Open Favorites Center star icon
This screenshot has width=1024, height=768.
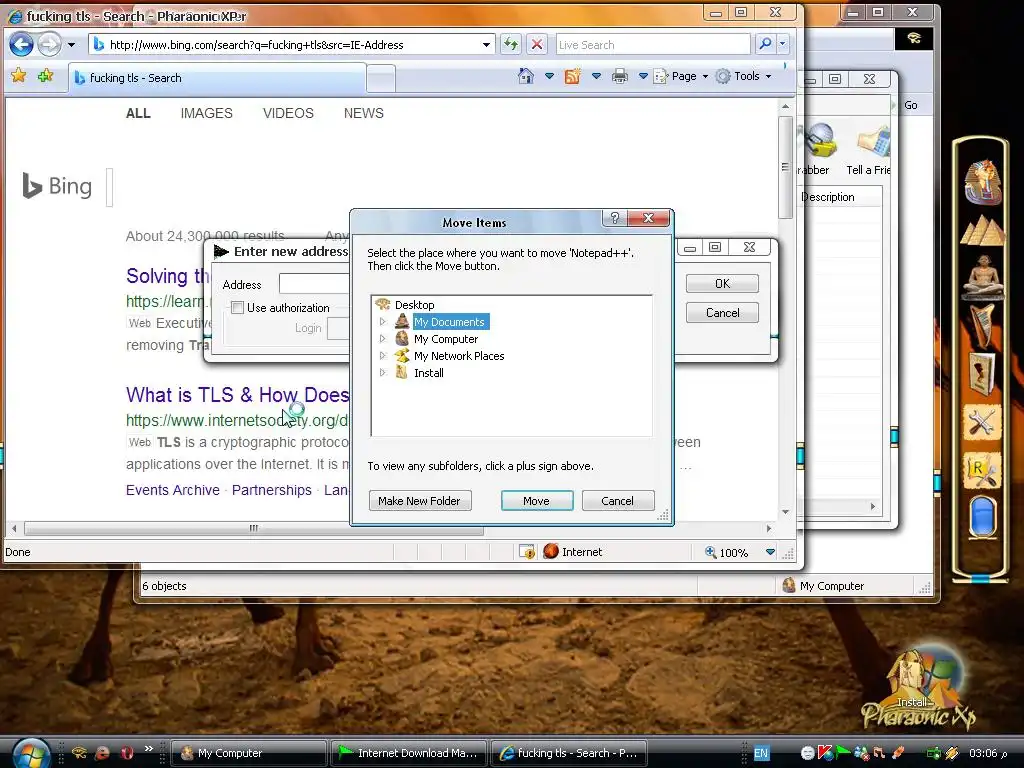(19, 76)
